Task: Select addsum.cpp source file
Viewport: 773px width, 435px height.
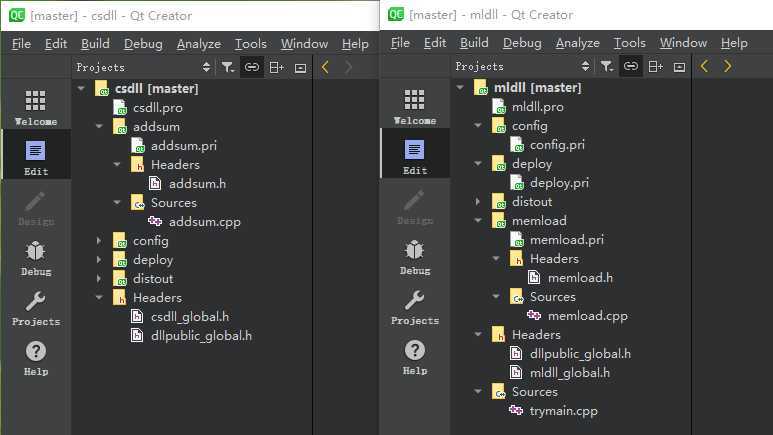Action: click(205, 222)
